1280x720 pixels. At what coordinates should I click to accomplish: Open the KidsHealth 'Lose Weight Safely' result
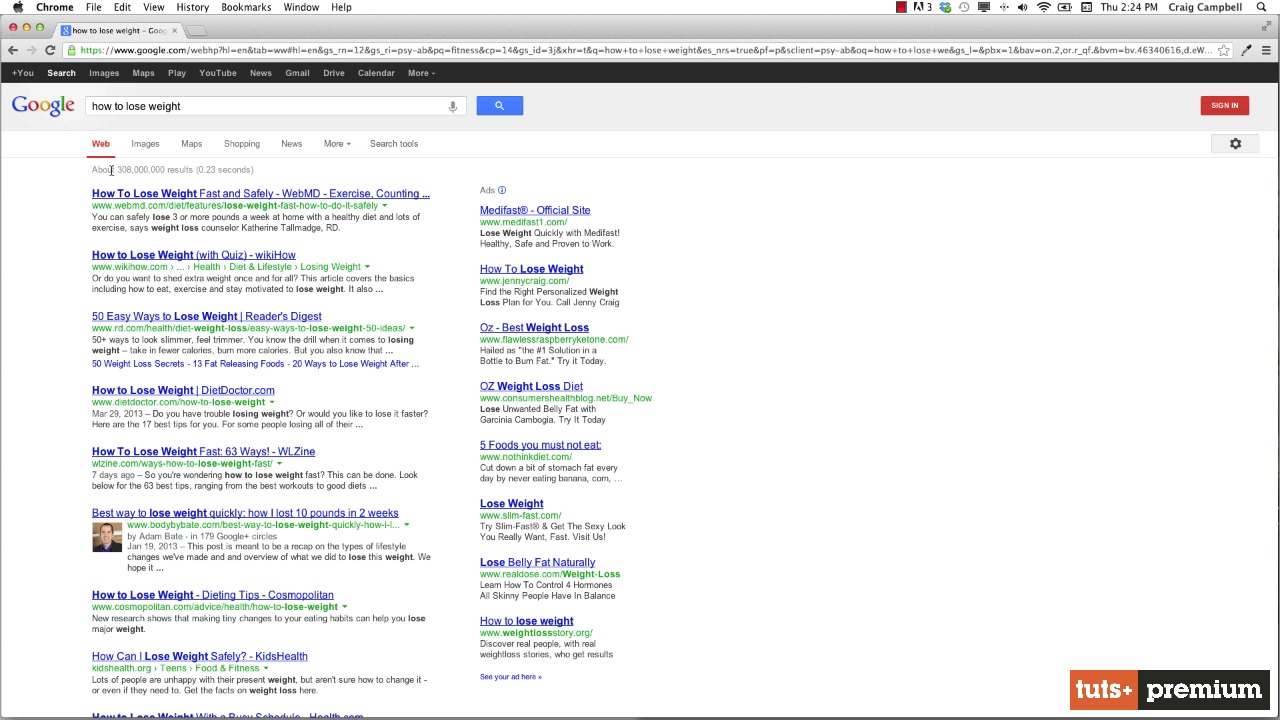pos(200,656)
